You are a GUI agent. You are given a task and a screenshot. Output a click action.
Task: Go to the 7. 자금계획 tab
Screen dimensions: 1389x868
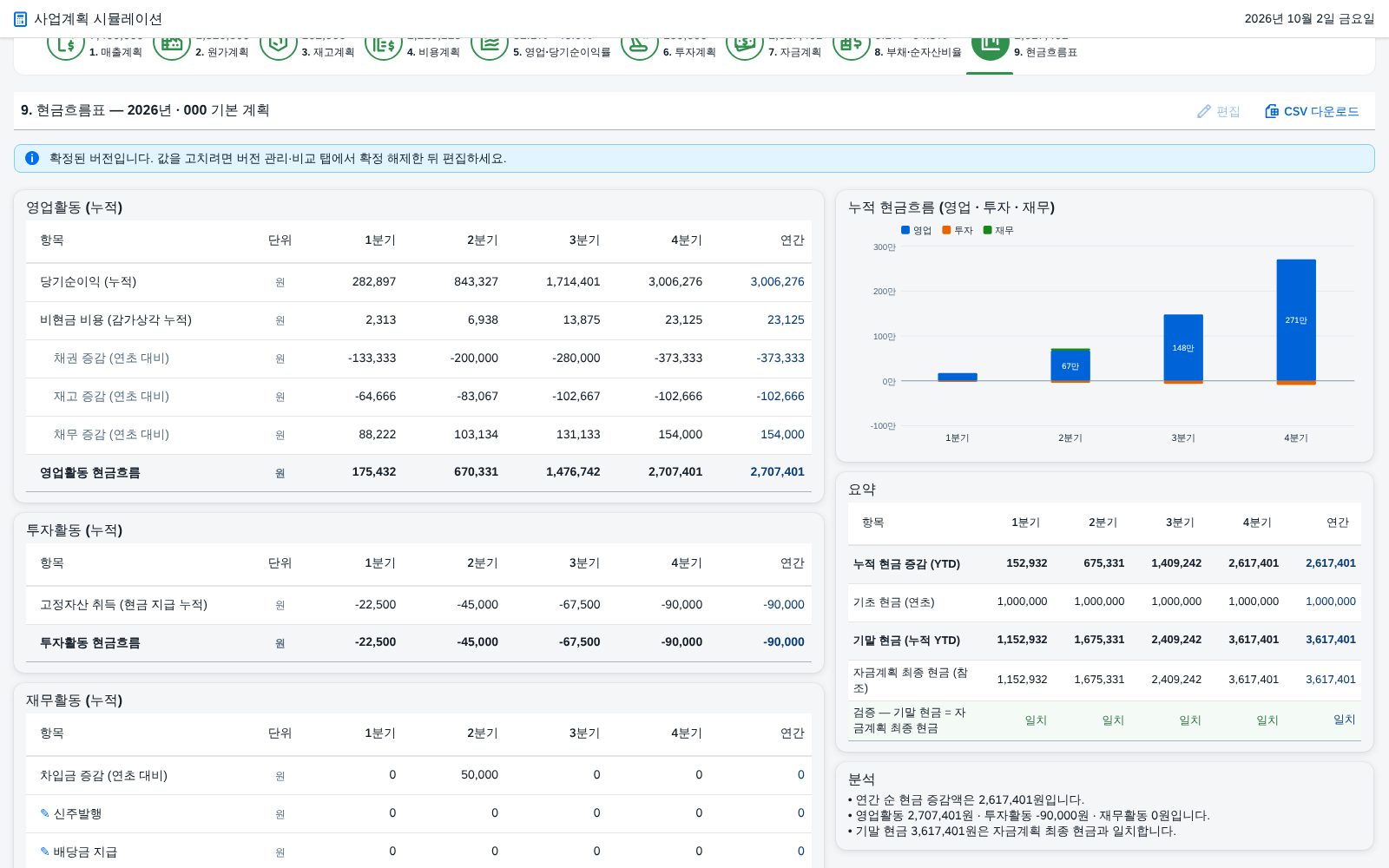tap(794, 52)
